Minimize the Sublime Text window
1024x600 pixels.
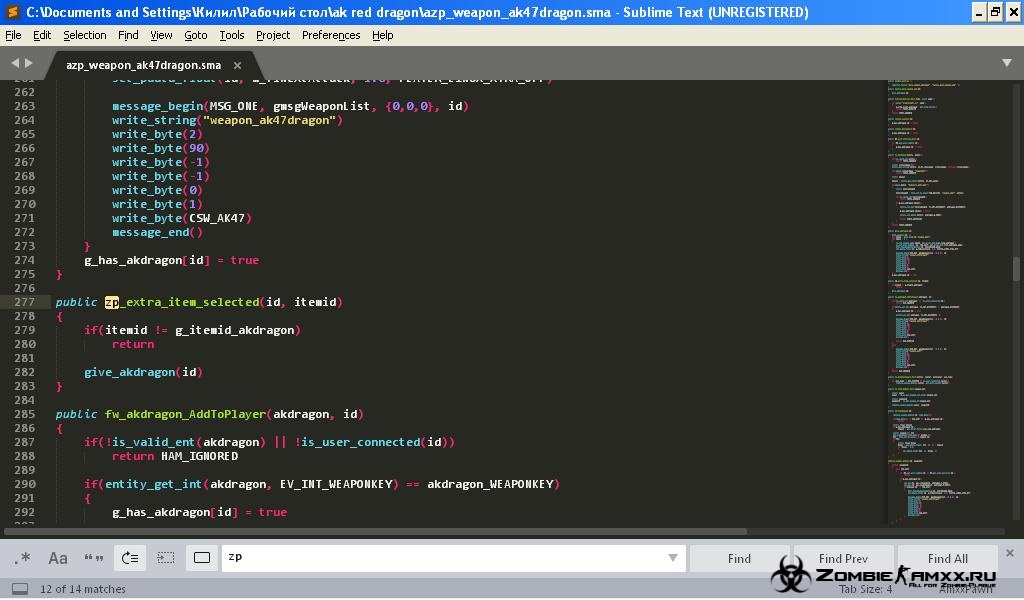tap(978, 12)
